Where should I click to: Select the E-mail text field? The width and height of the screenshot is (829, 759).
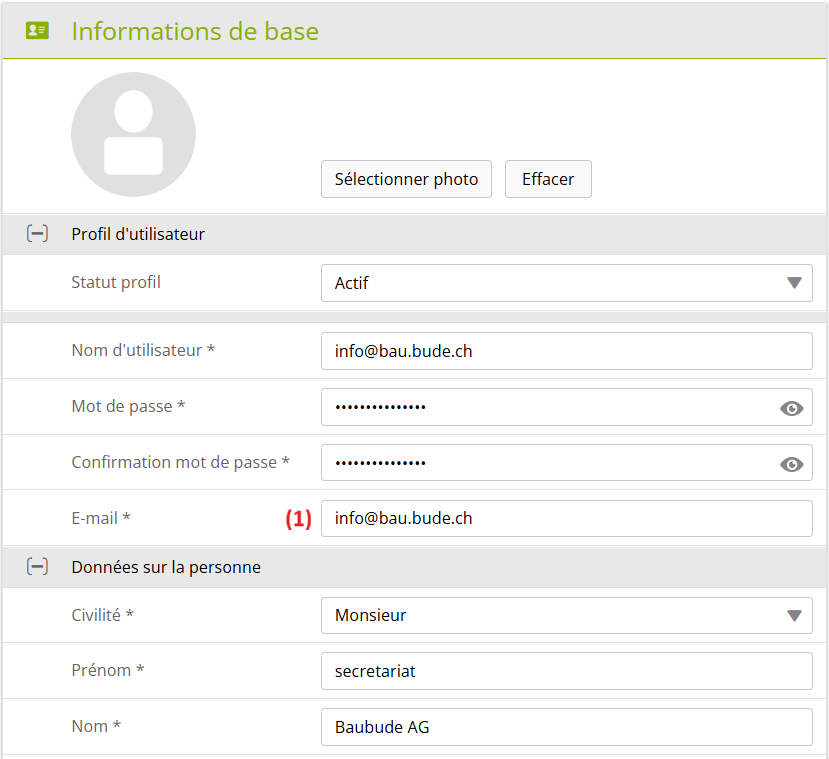click(566, 519)
